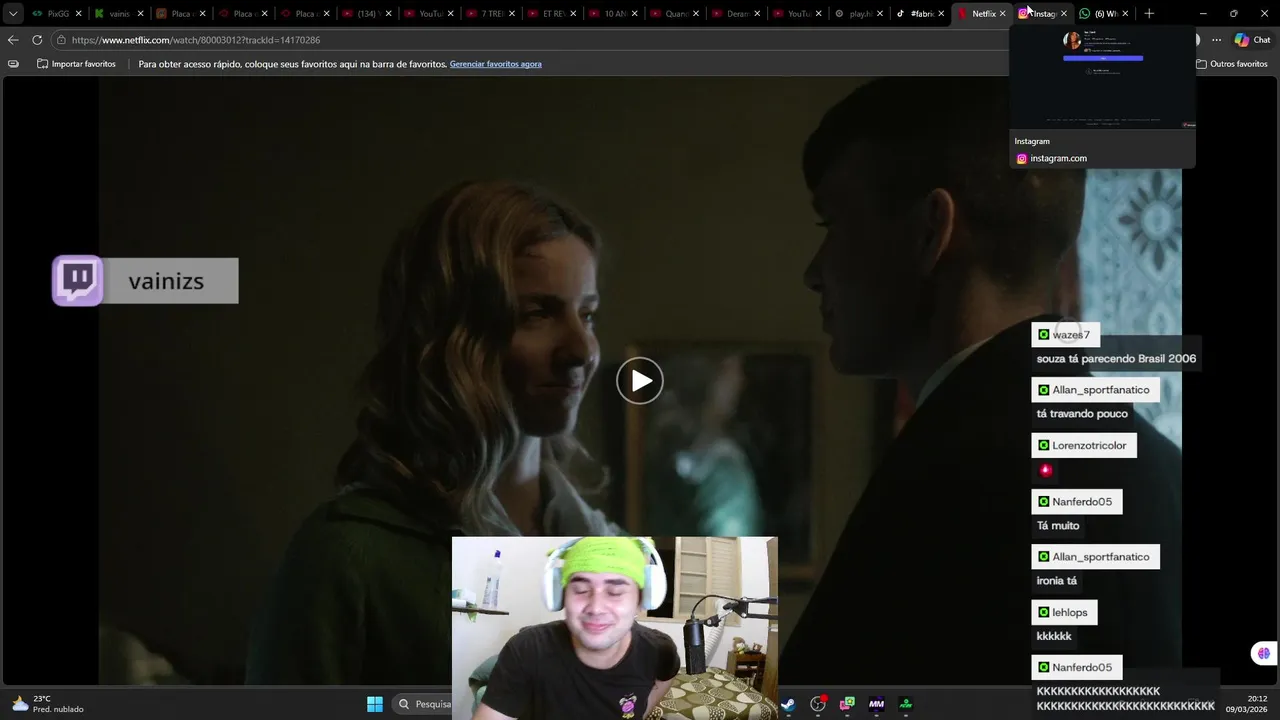Click message 'Tá muito'
Screen dimensions: 1280x720
[1058, 526]
